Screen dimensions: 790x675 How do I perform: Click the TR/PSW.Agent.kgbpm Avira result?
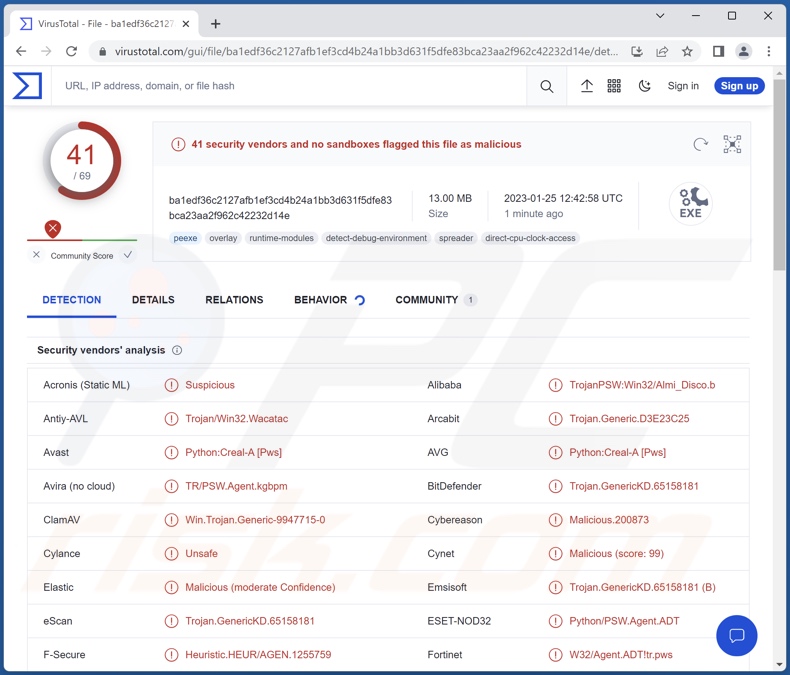(x=236, y=487)
